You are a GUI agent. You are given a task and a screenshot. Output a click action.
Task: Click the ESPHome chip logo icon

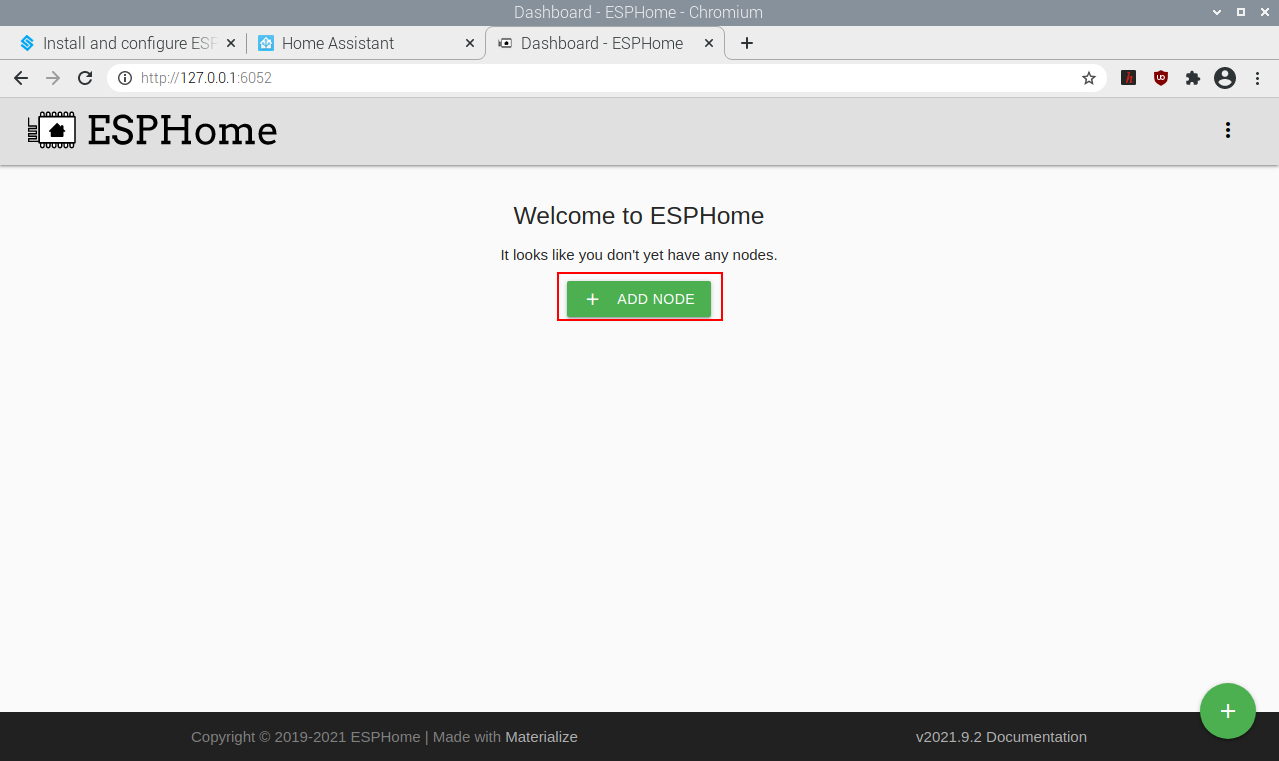point(52,130)
